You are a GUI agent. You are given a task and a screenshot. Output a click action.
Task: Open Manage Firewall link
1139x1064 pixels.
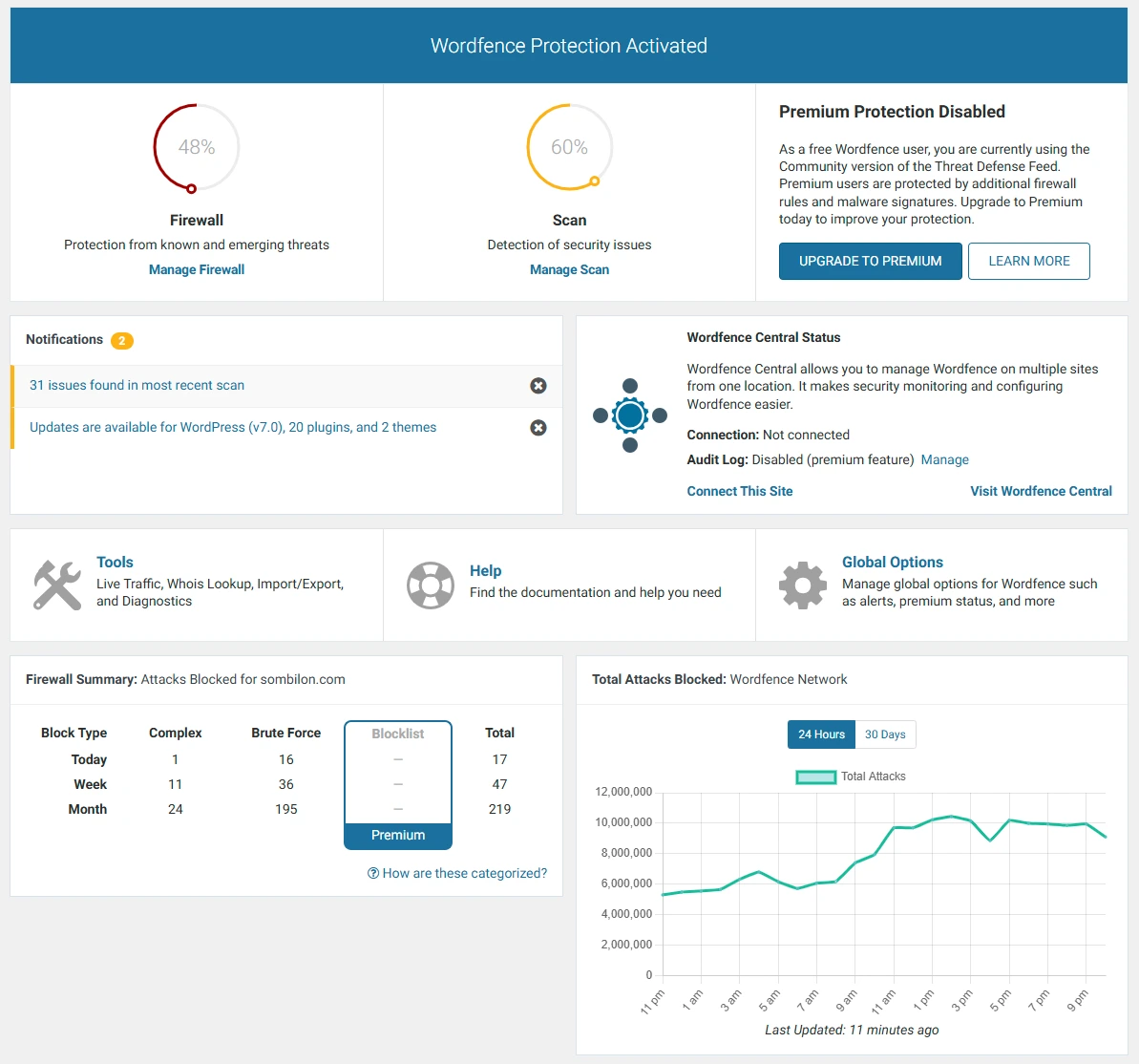(x=196, y=269)
